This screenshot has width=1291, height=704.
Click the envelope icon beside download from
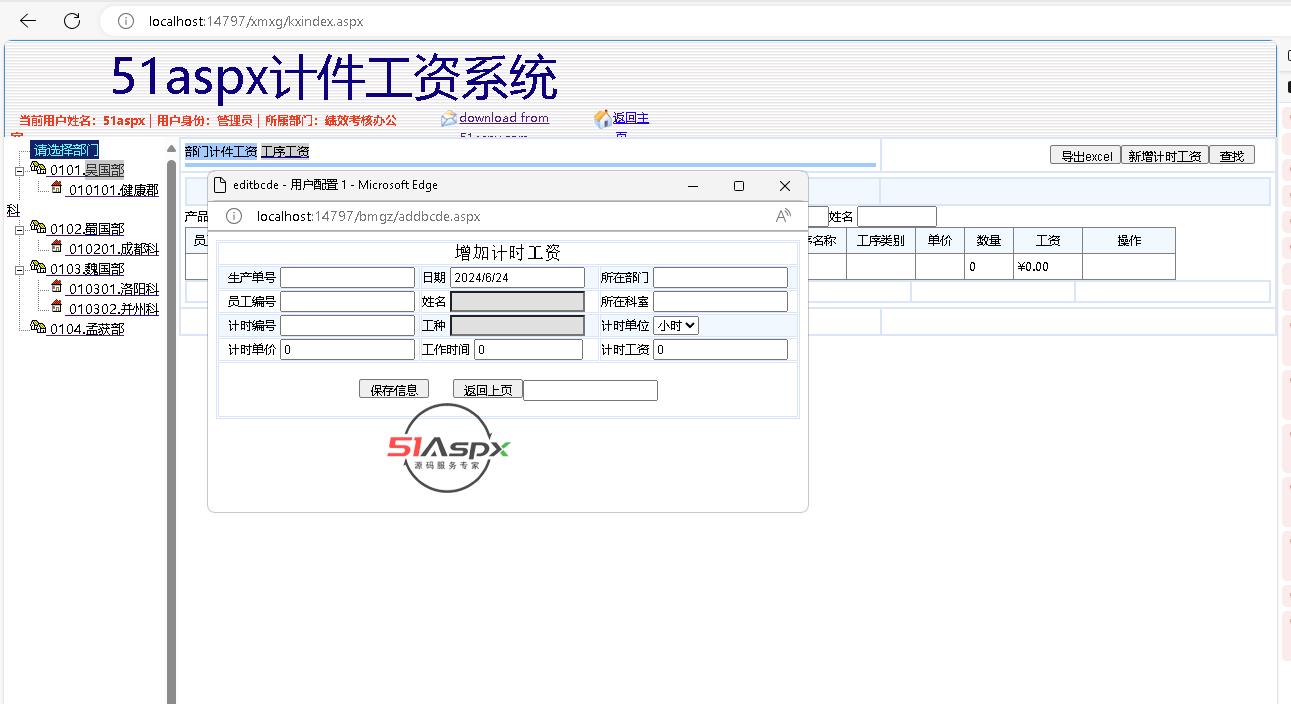tap(449, 119)
